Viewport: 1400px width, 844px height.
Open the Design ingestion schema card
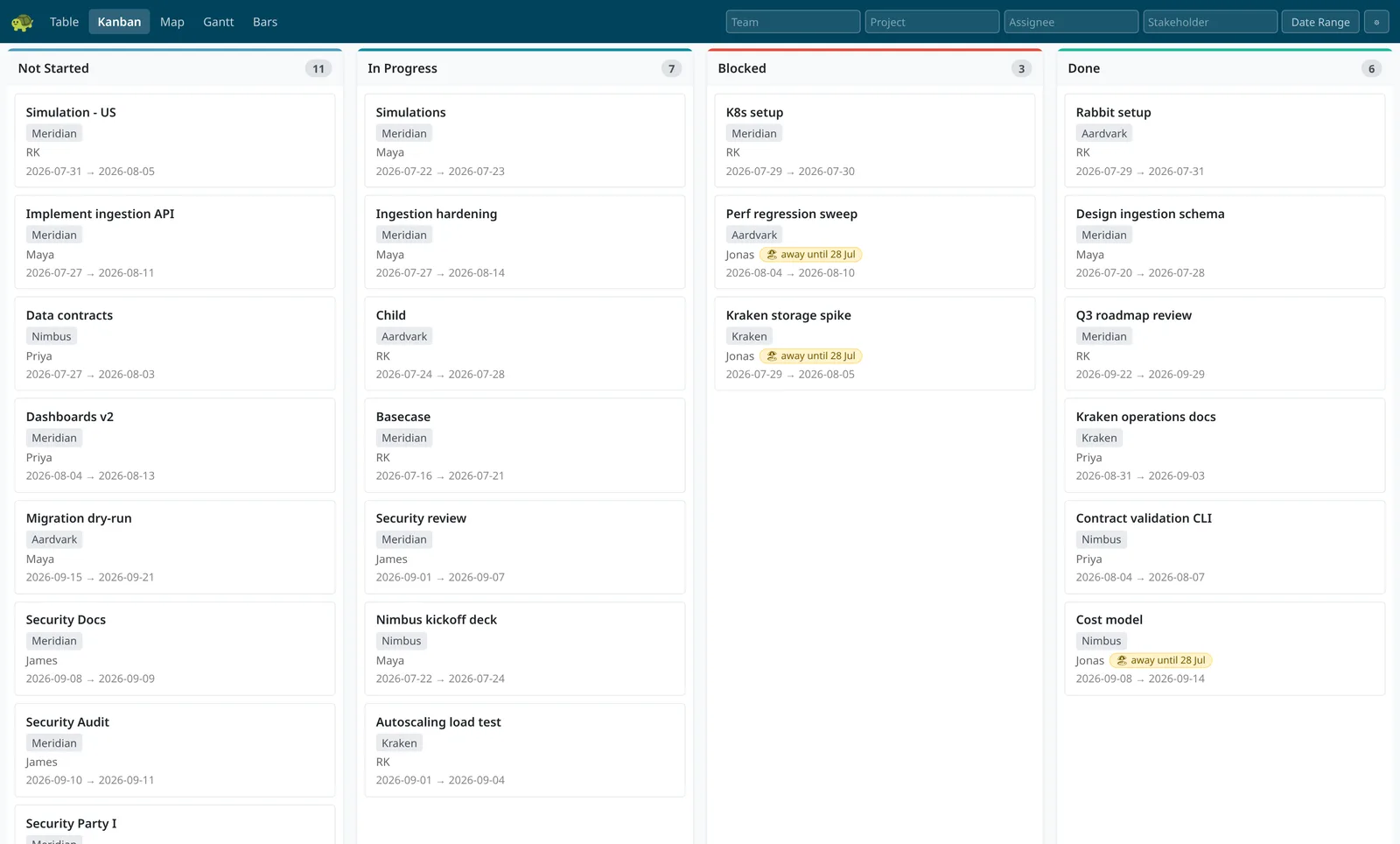click(x=1225, y=243)
